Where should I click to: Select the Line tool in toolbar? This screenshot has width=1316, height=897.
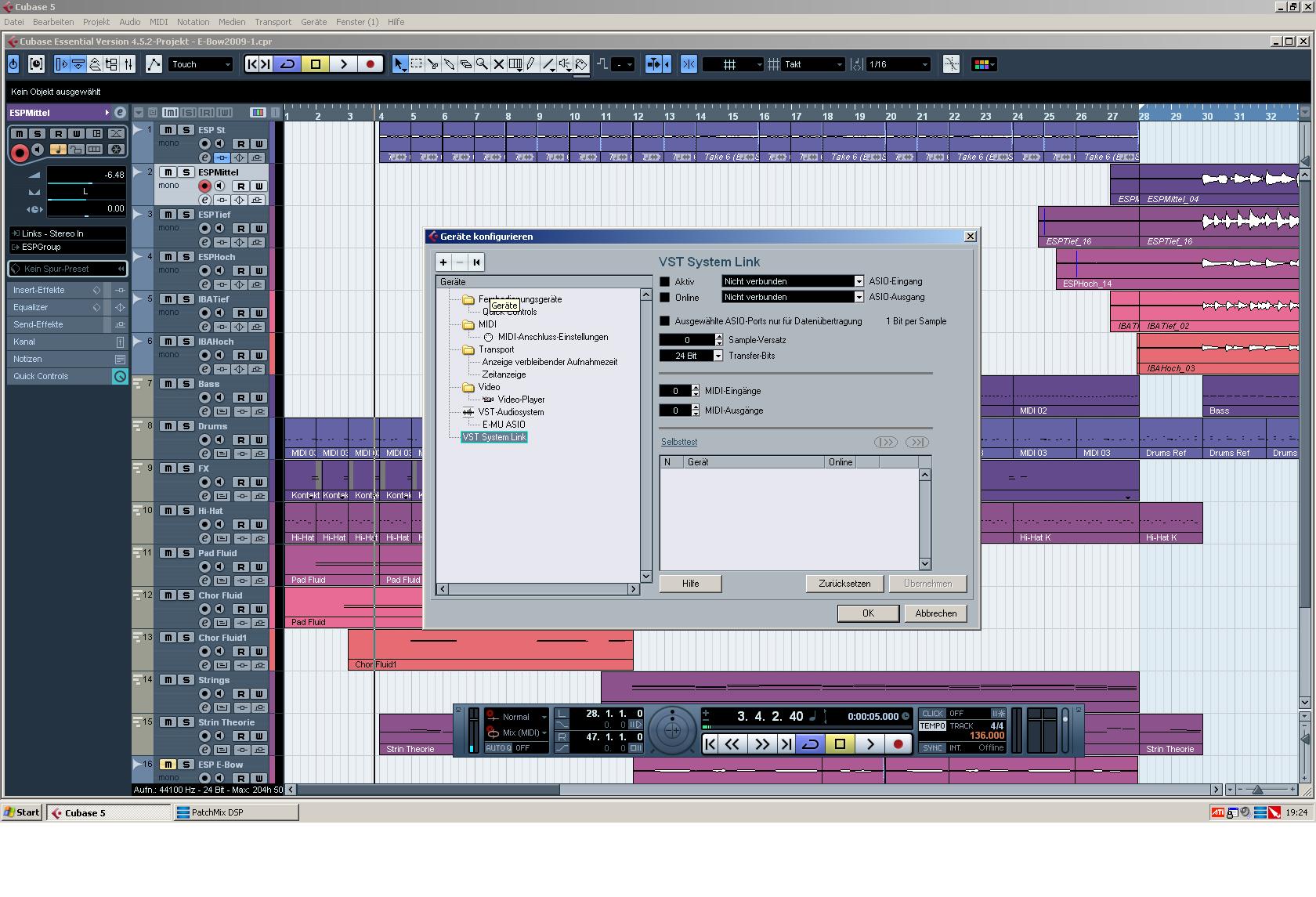[548, 64]
